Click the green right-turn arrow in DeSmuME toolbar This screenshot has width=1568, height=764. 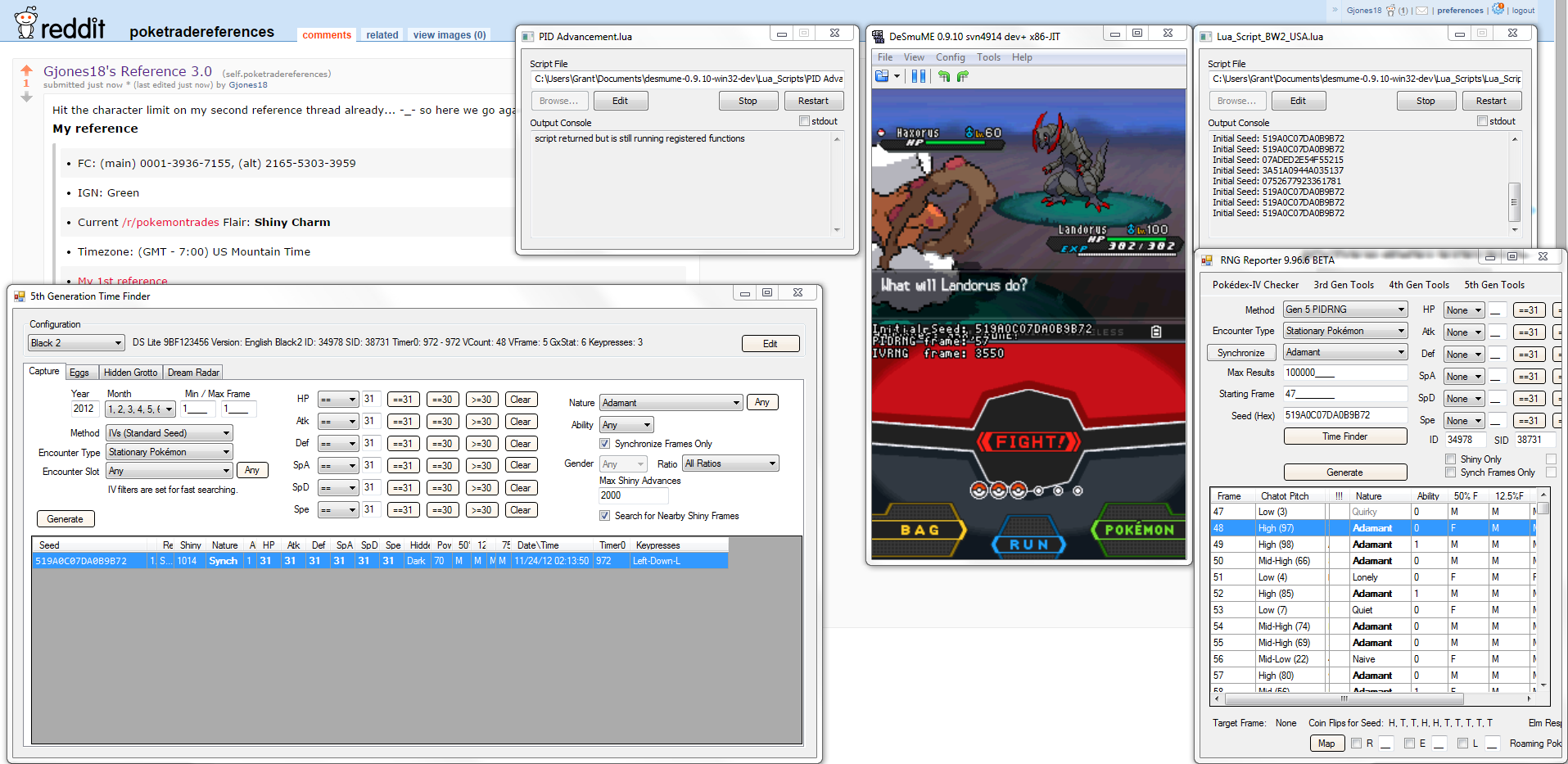click(963, 76)
